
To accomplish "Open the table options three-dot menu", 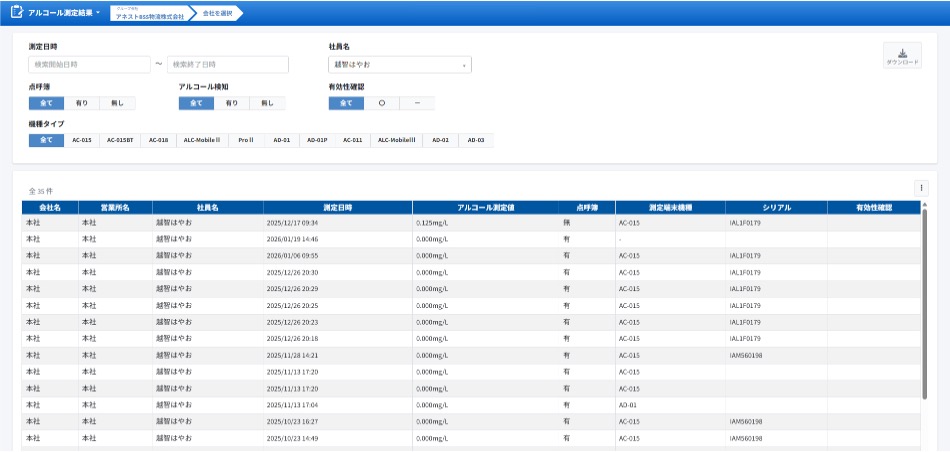I will pos(921,187).
